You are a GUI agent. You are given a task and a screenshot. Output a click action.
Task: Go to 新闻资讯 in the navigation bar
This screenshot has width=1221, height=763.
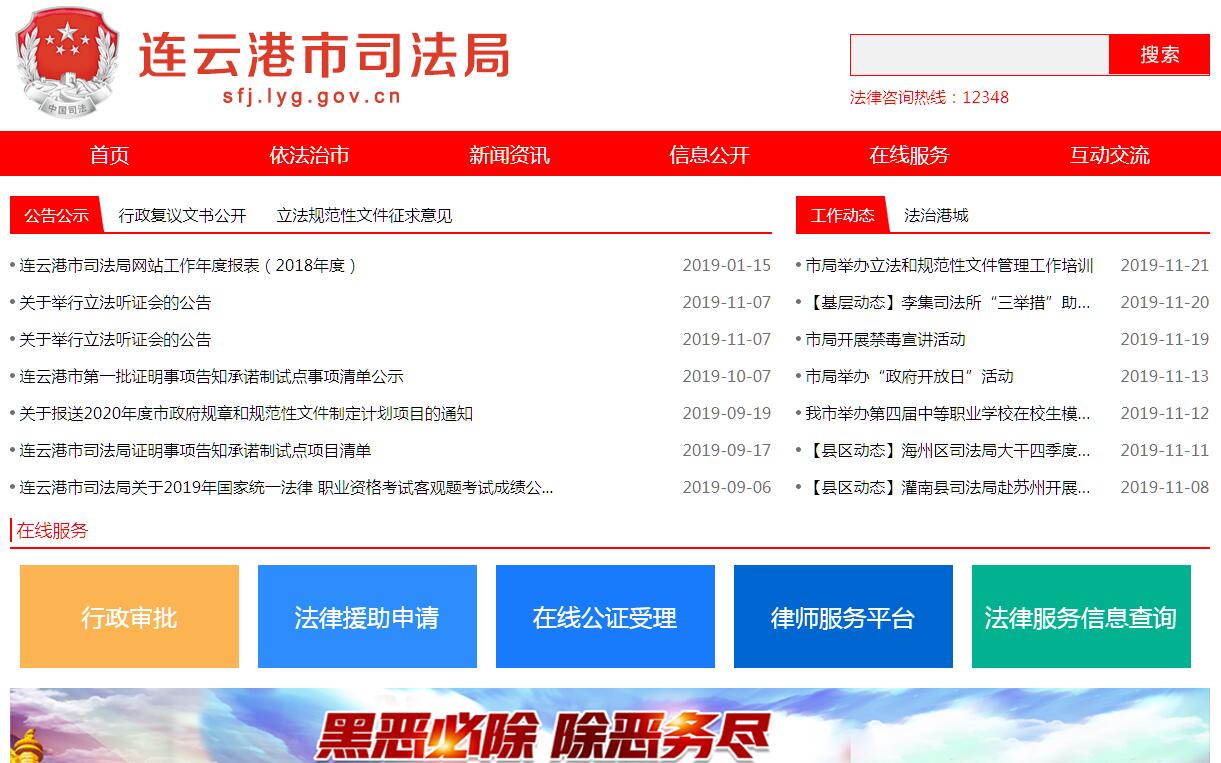click(509, 155)
